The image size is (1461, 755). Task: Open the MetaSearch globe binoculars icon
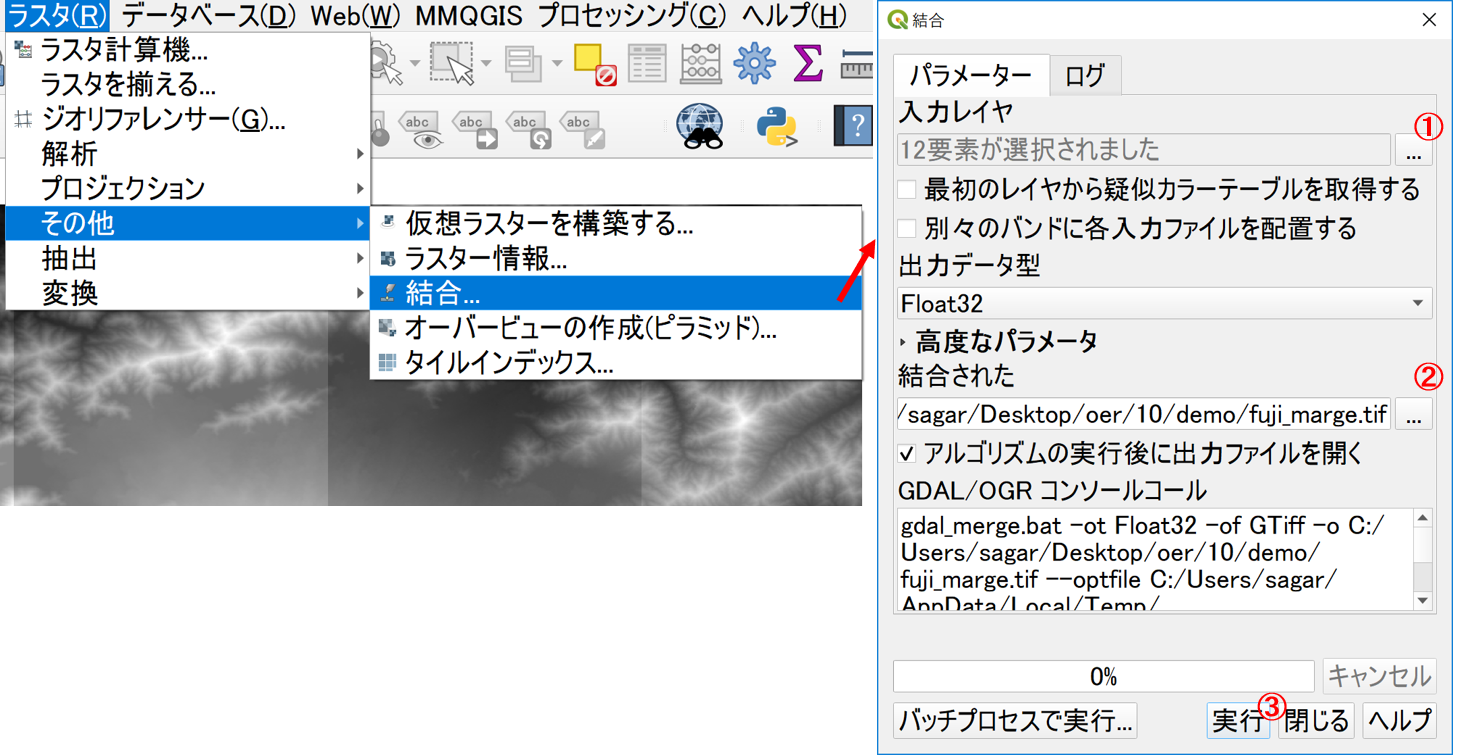pyautogui.click(x=700, y=127)
